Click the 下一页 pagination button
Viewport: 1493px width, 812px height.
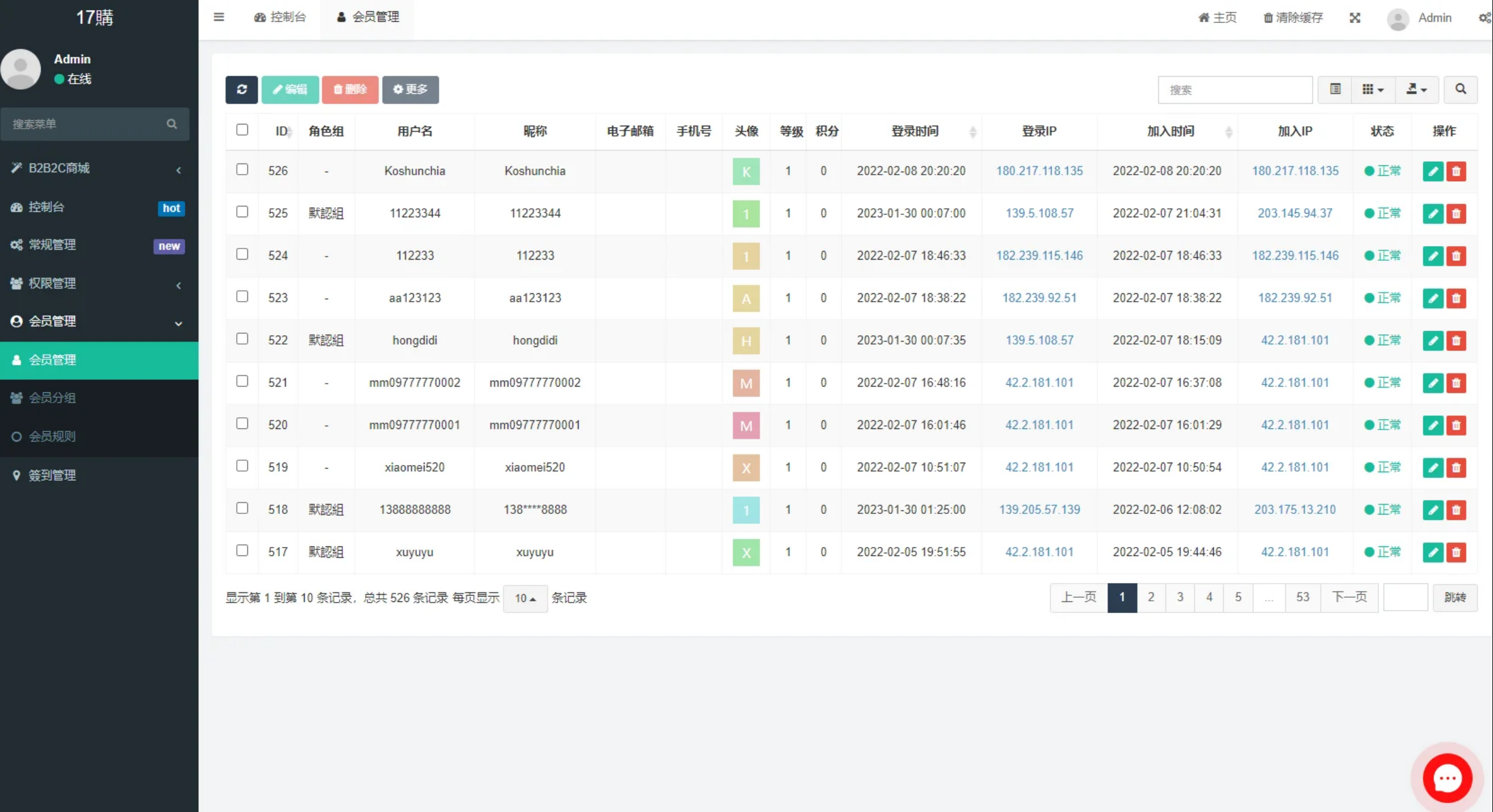click(1349, 597)
